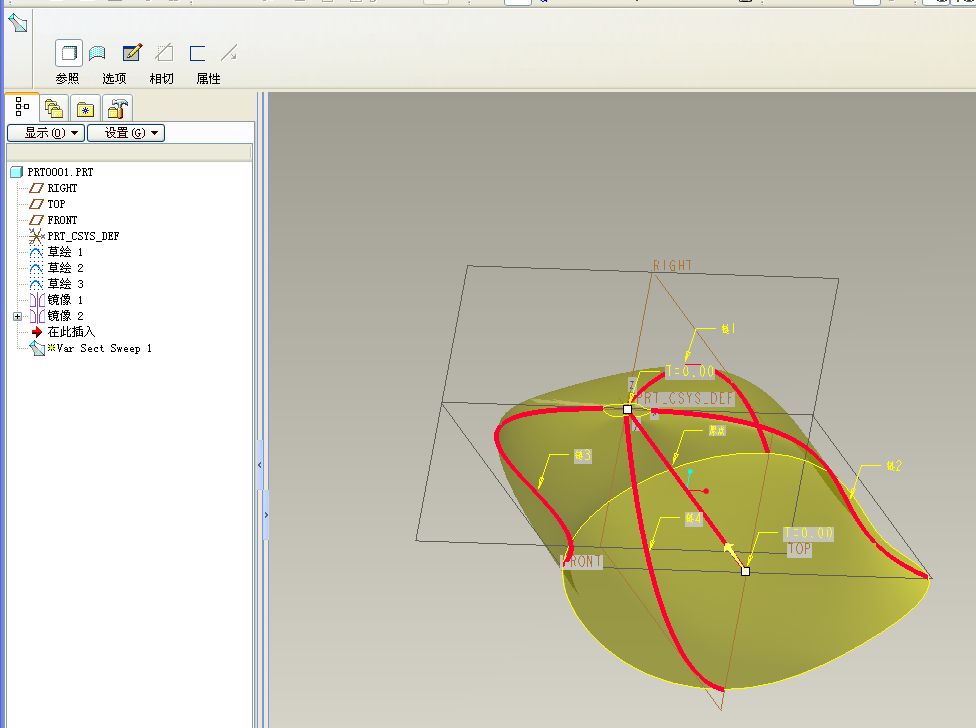Click the 链3 chain label in viewport

(583, 455)
